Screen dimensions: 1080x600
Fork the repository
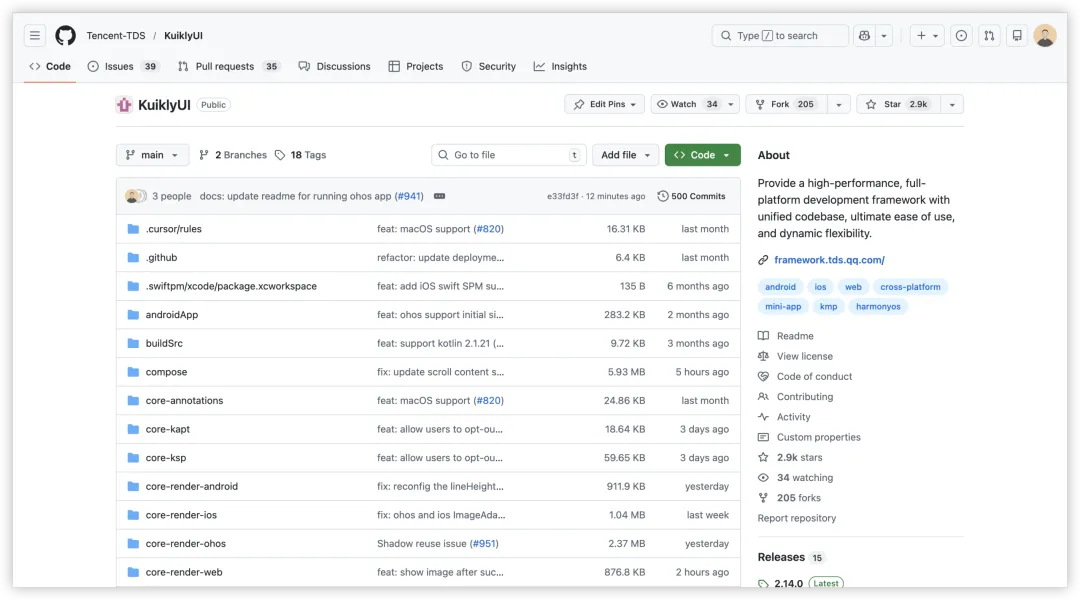pyautogui.click(x=786, y=104)
